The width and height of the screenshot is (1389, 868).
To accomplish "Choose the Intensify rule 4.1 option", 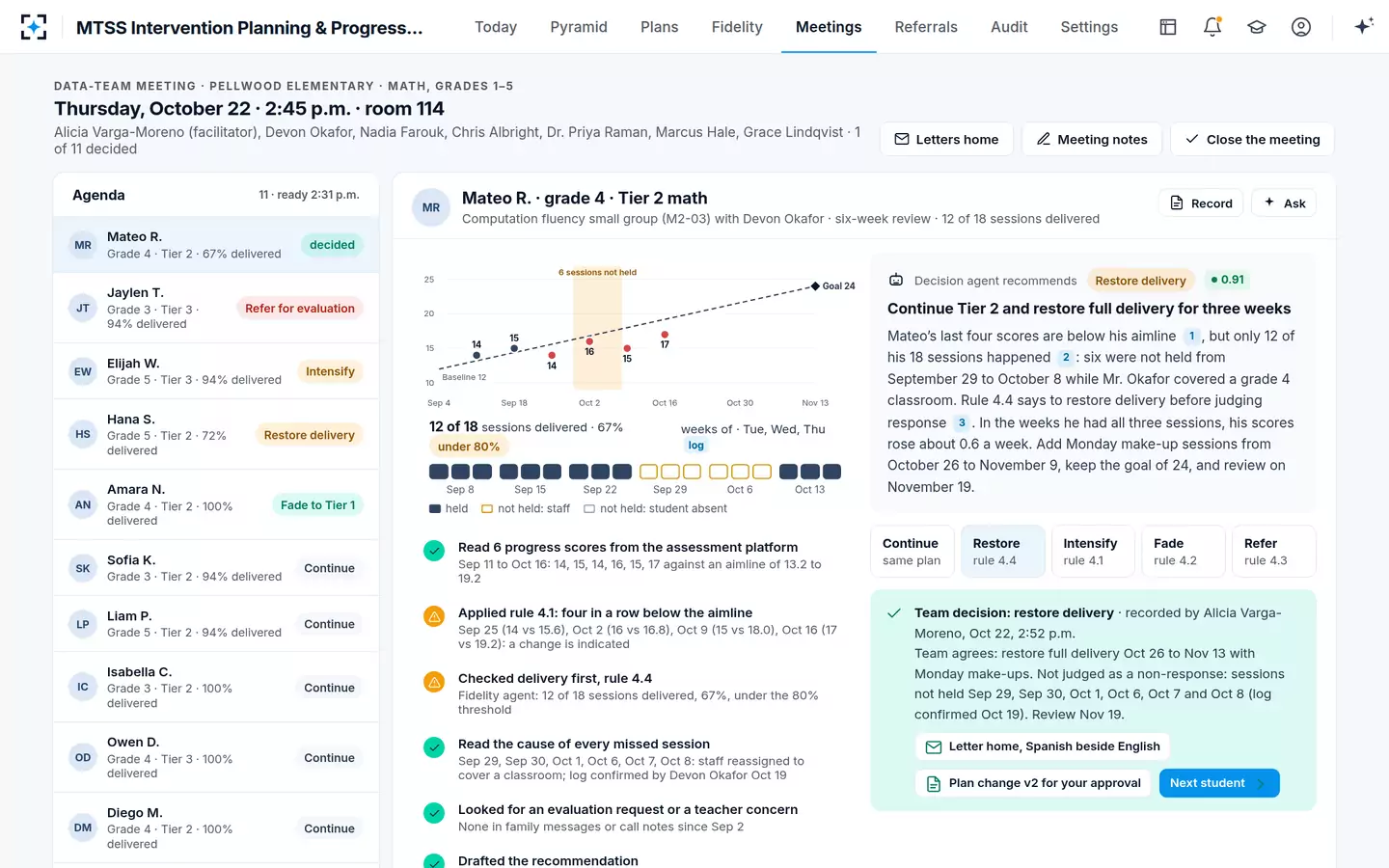I will [1093, 552].
